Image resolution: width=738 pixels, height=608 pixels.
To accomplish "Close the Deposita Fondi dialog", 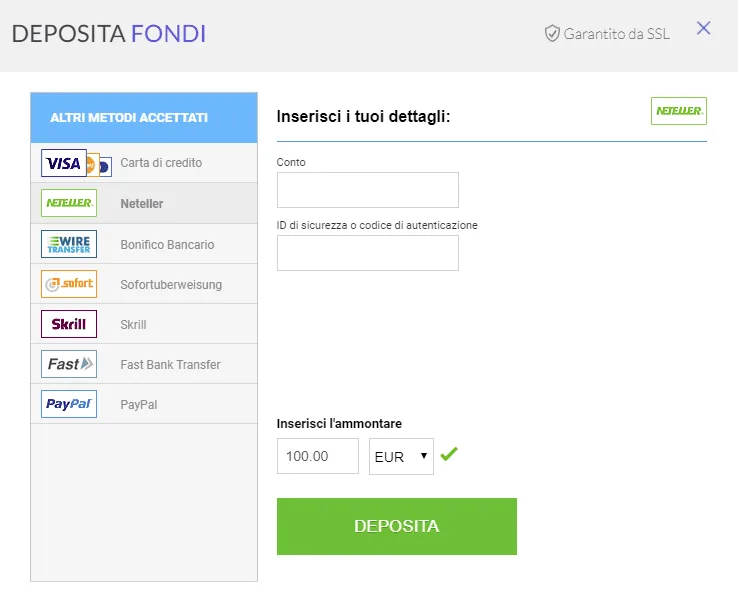I will pyautogui.click(x=703, y=28).
